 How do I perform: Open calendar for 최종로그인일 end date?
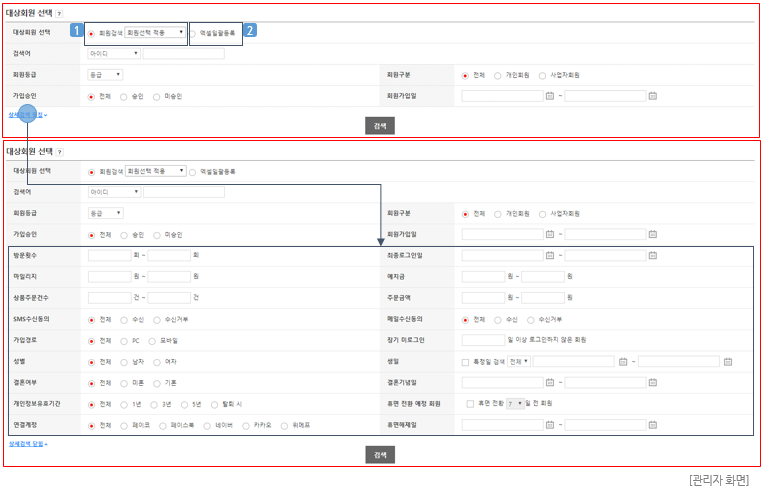(652, 255)
